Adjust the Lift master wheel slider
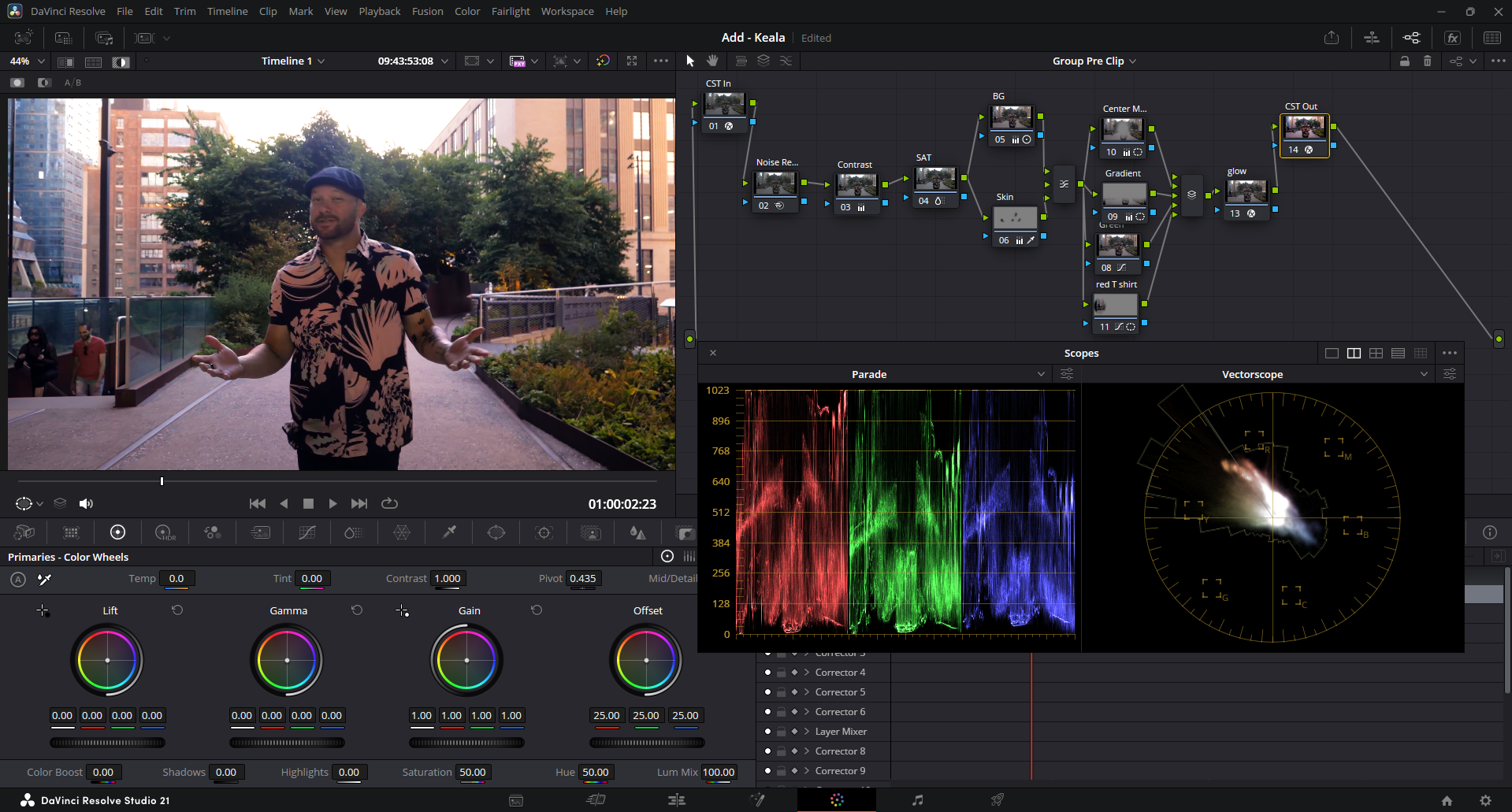 (x=107, y=743)
